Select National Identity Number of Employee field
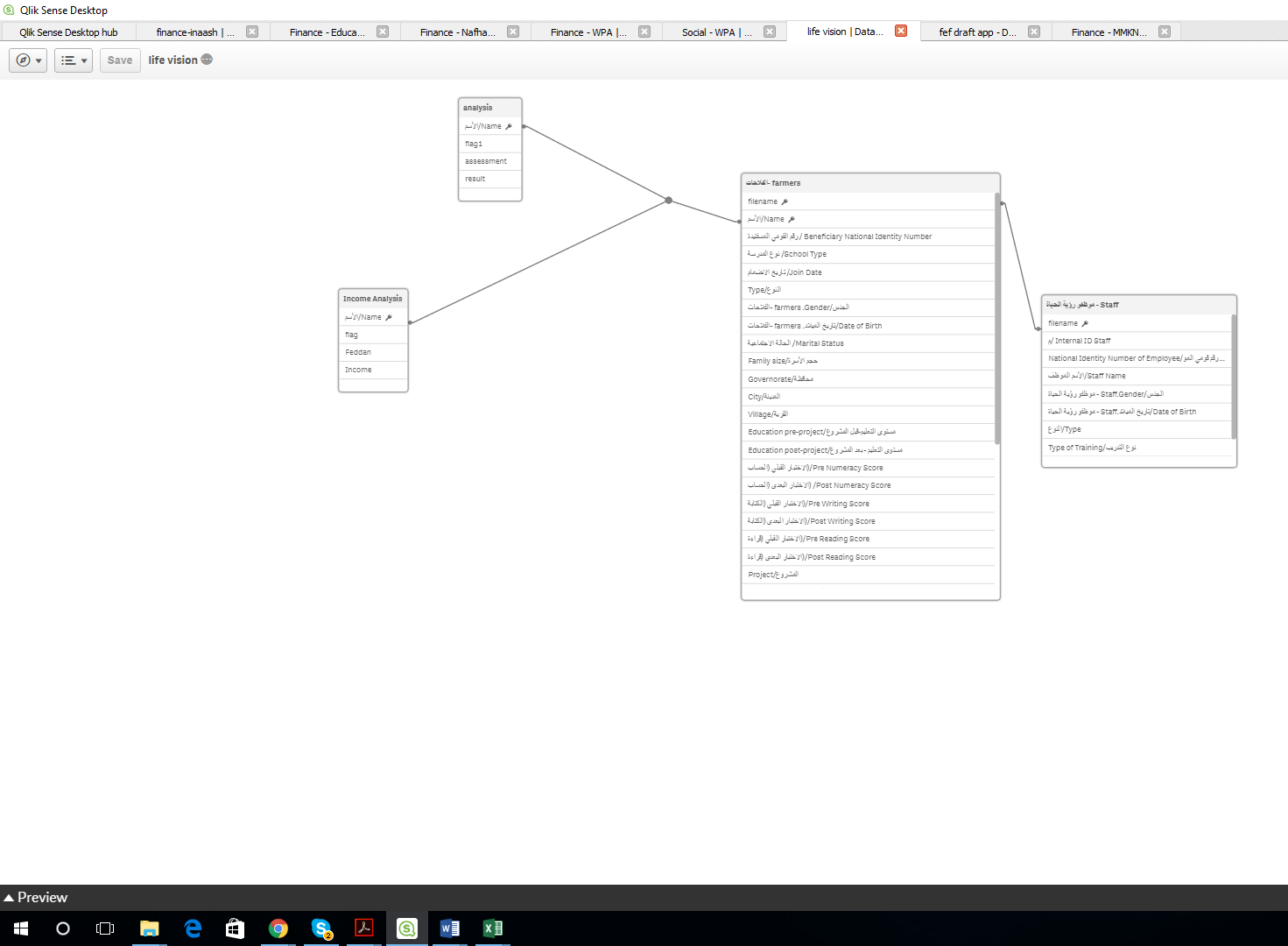 1137,358
